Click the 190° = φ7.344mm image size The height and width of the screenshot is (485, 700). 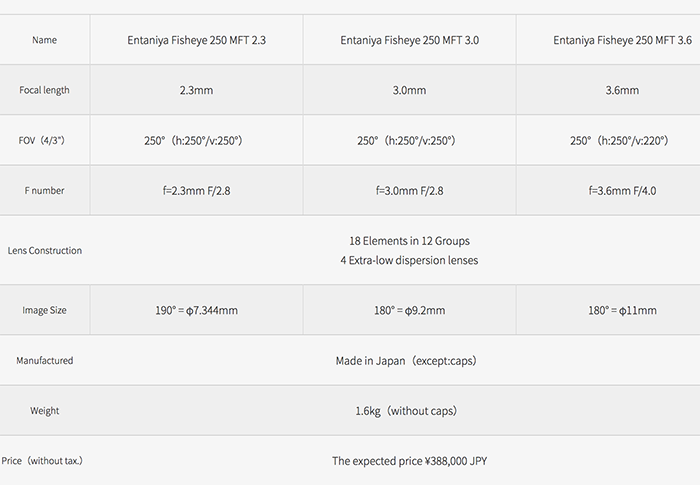tap(196, 310)
